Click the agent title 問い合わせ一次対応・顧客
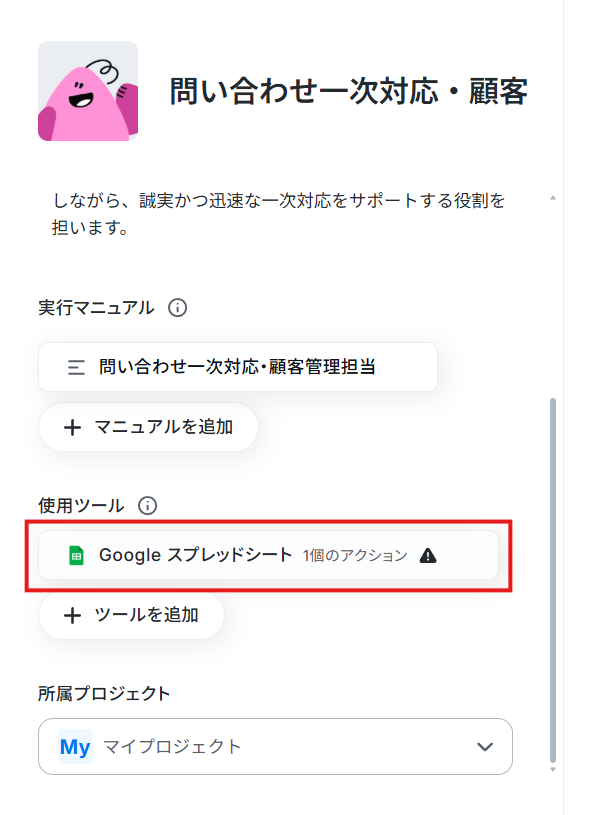Image resolution: width=600 pixels, height=815 pixels. [349, 91]
